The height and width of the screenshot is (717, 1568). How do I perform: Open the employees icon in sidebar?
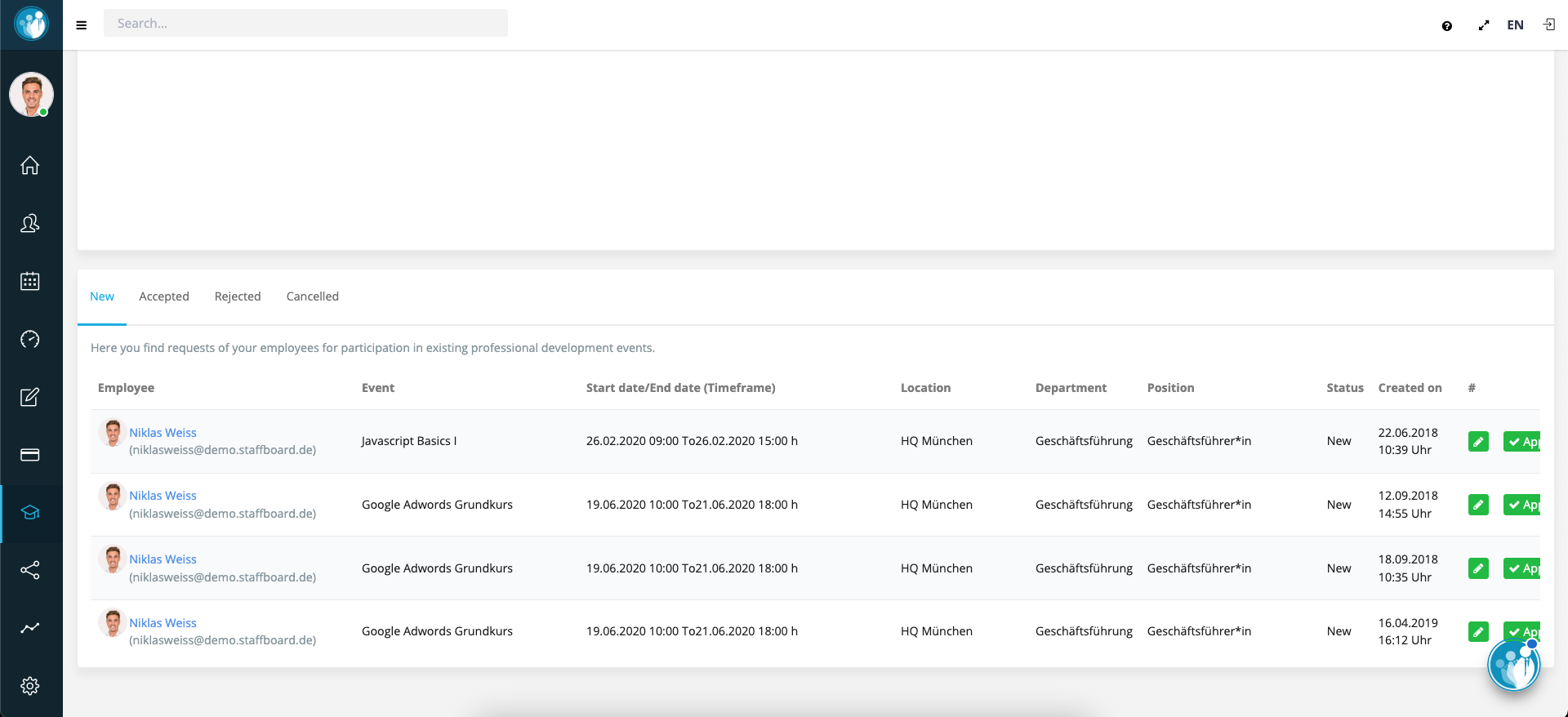coord(30,224)
